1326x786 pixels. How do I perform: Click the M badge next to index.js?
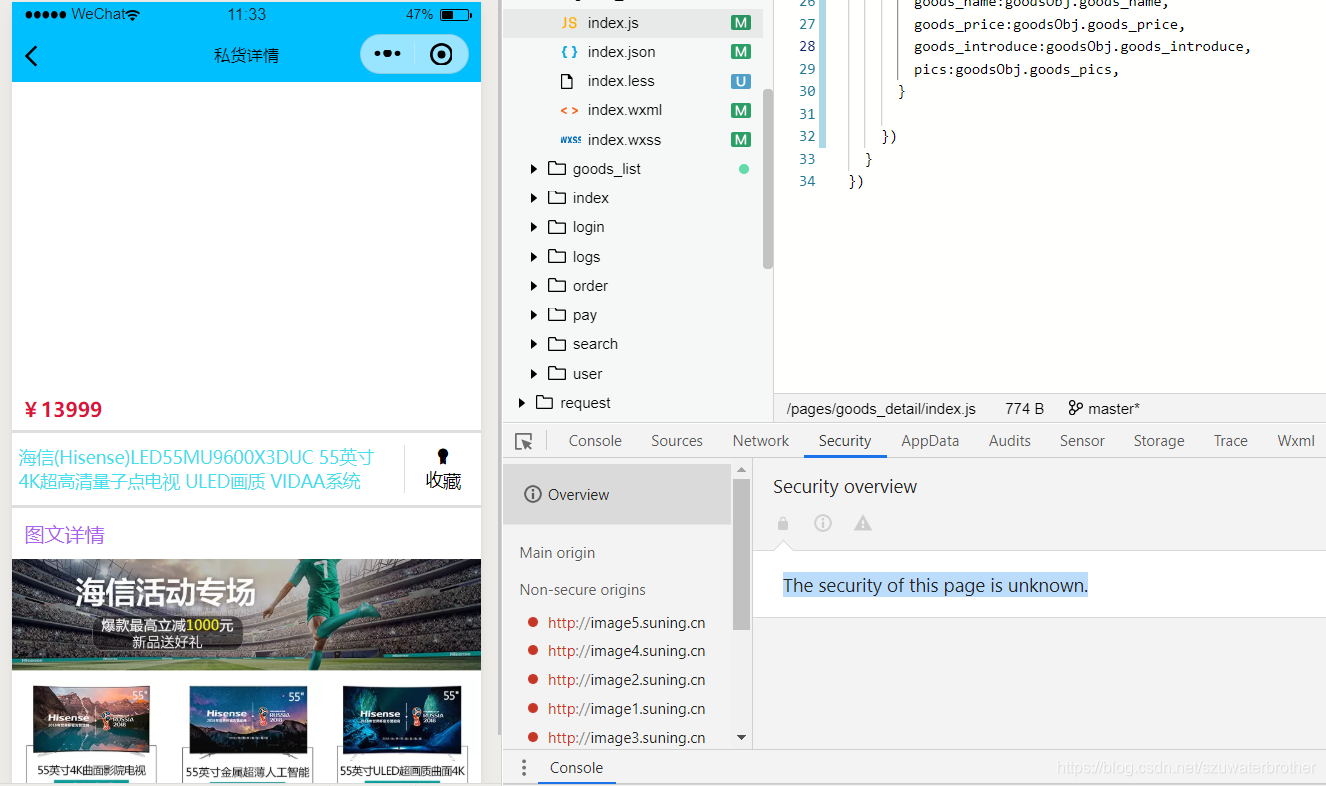pos(741,23)
